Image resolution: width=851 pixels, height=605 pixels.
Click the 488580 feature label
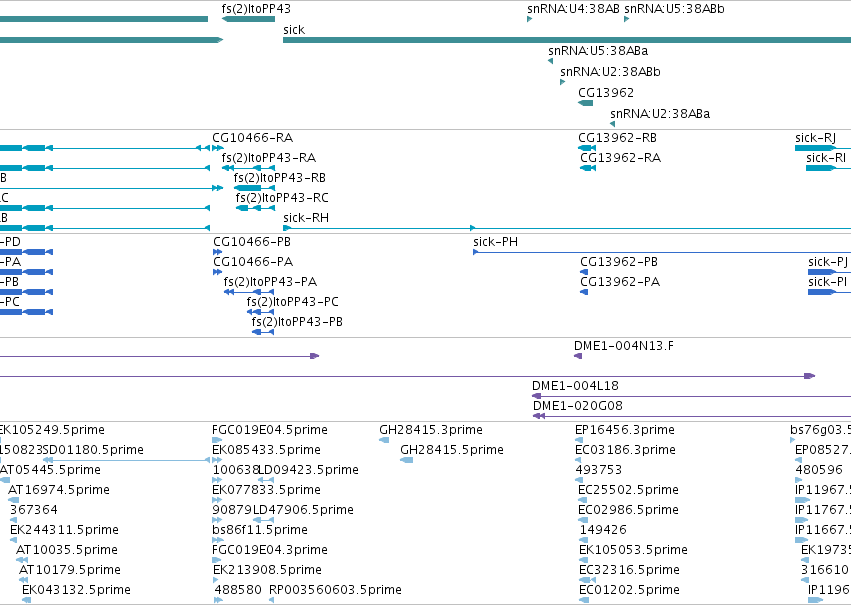[x=238, y=590]
